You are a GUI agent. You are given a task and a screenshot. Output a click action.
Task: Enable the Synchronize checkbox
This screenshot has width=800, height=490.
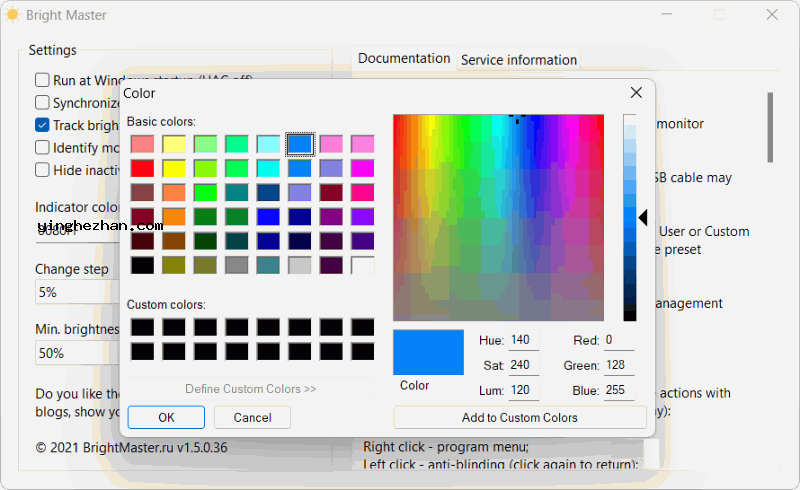42,103
